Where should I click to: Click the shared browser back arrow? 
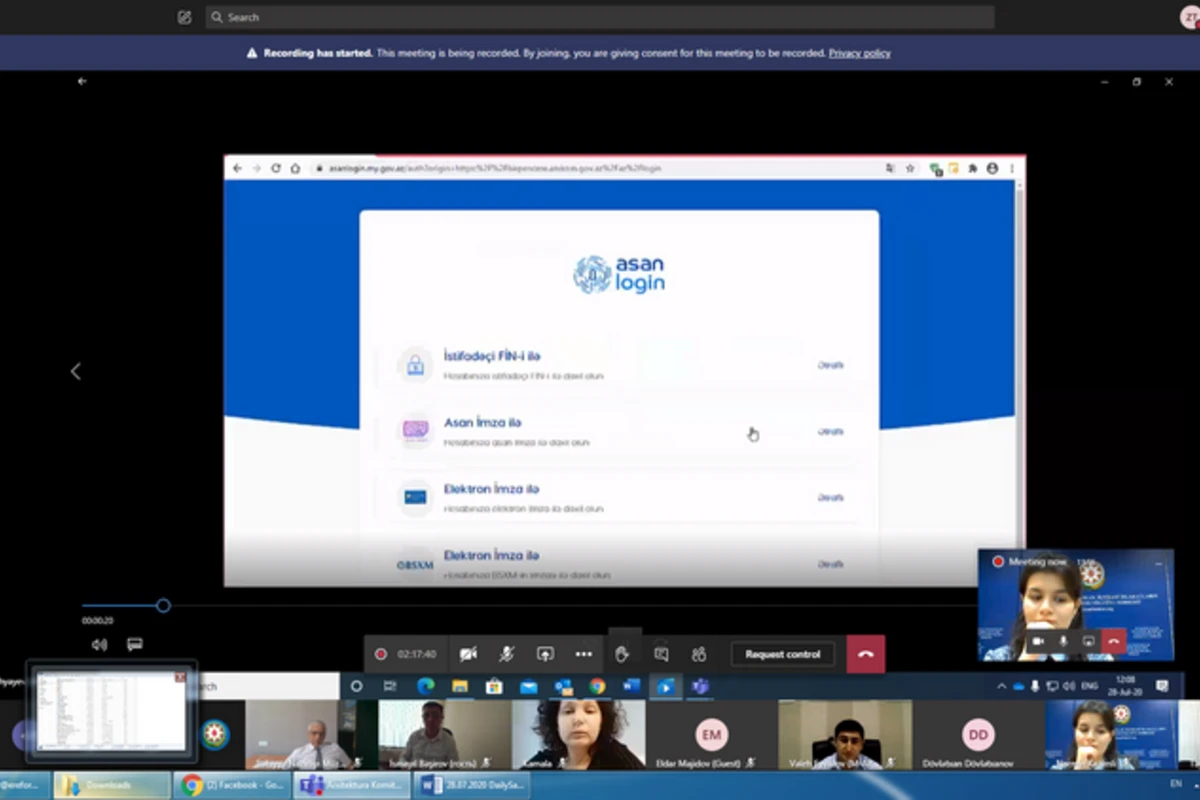pyautogui.click(x=237, y=169)
